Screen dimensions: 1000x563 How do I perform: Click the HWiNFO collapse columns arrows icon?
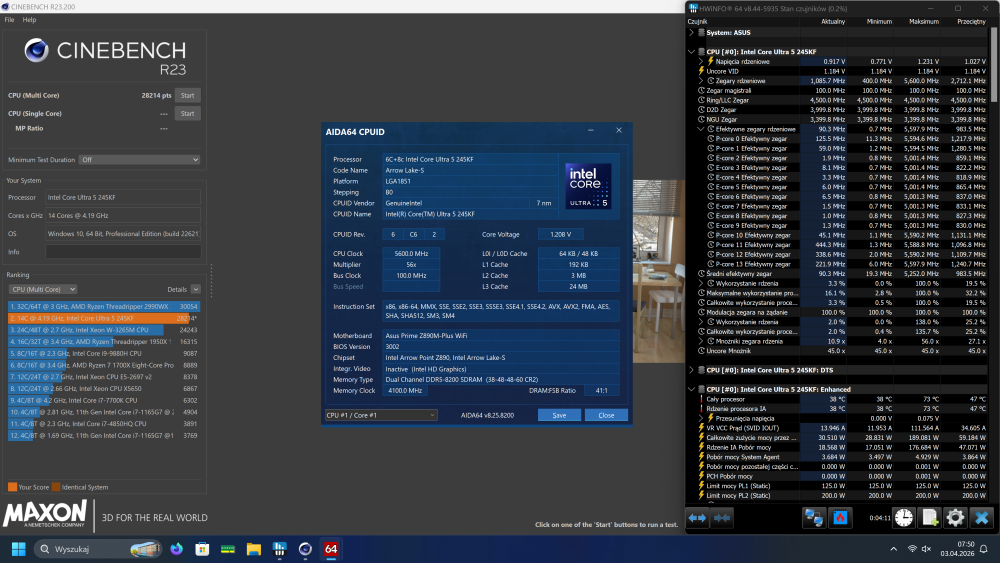[x=724, y=518]
